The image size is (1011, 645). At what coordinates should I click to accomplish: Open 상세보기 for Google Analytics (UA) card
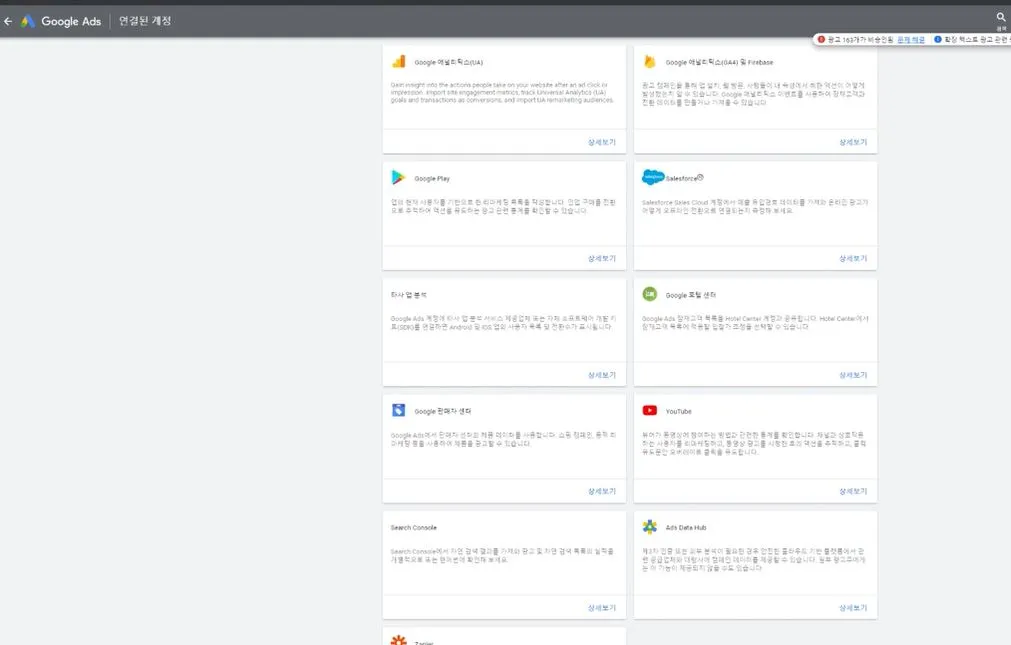point(602,142)
